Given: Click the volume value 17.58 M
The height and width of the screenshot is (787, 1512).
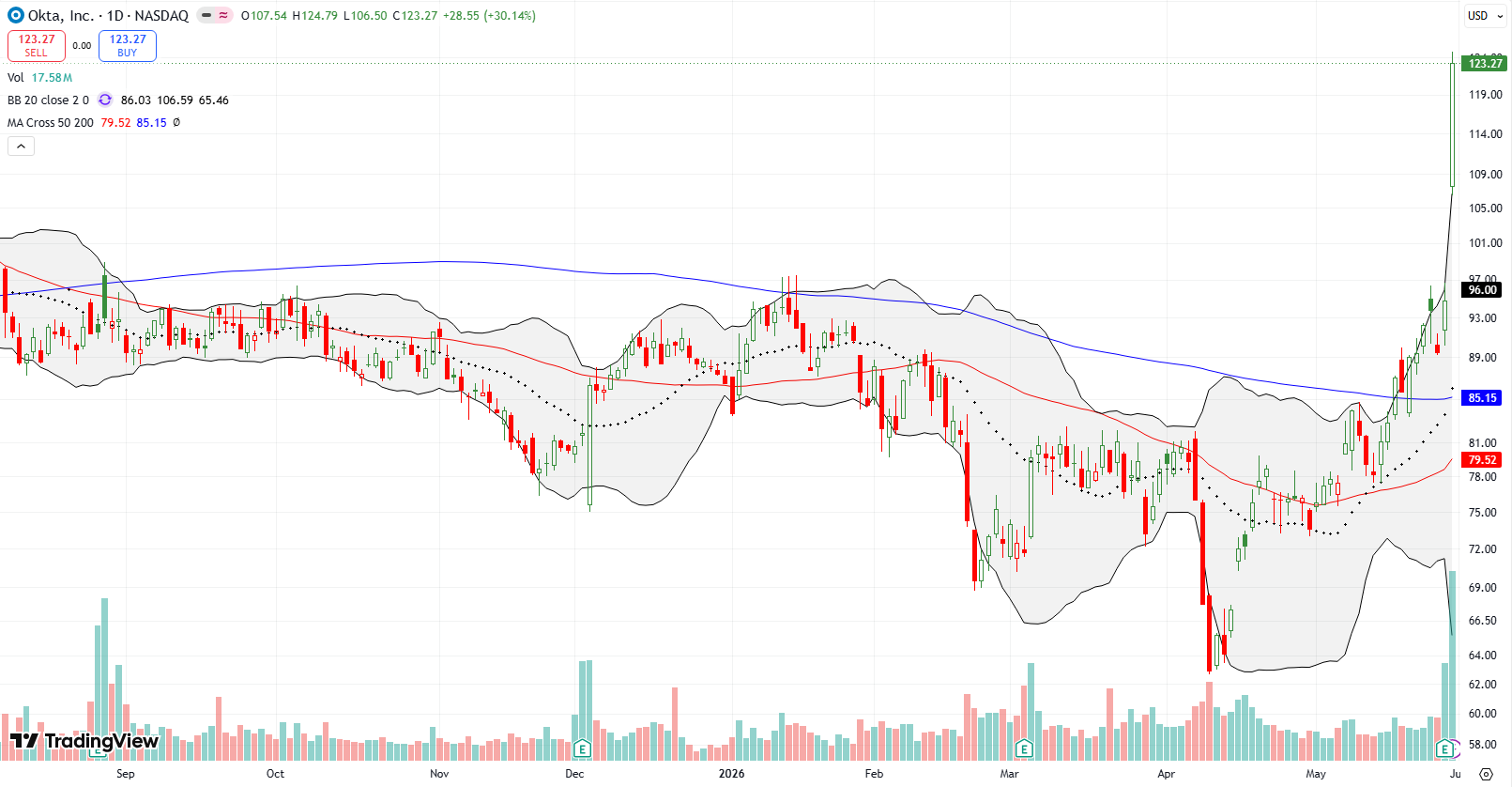Looking at the screenshot, I should click(52, 77).
